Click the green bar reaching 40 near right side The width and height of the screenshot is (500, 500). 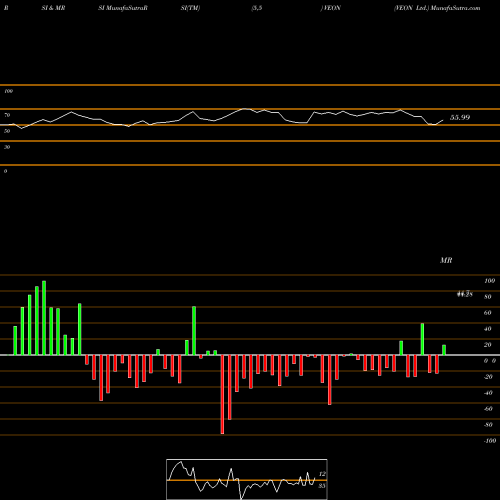(423, 339)
